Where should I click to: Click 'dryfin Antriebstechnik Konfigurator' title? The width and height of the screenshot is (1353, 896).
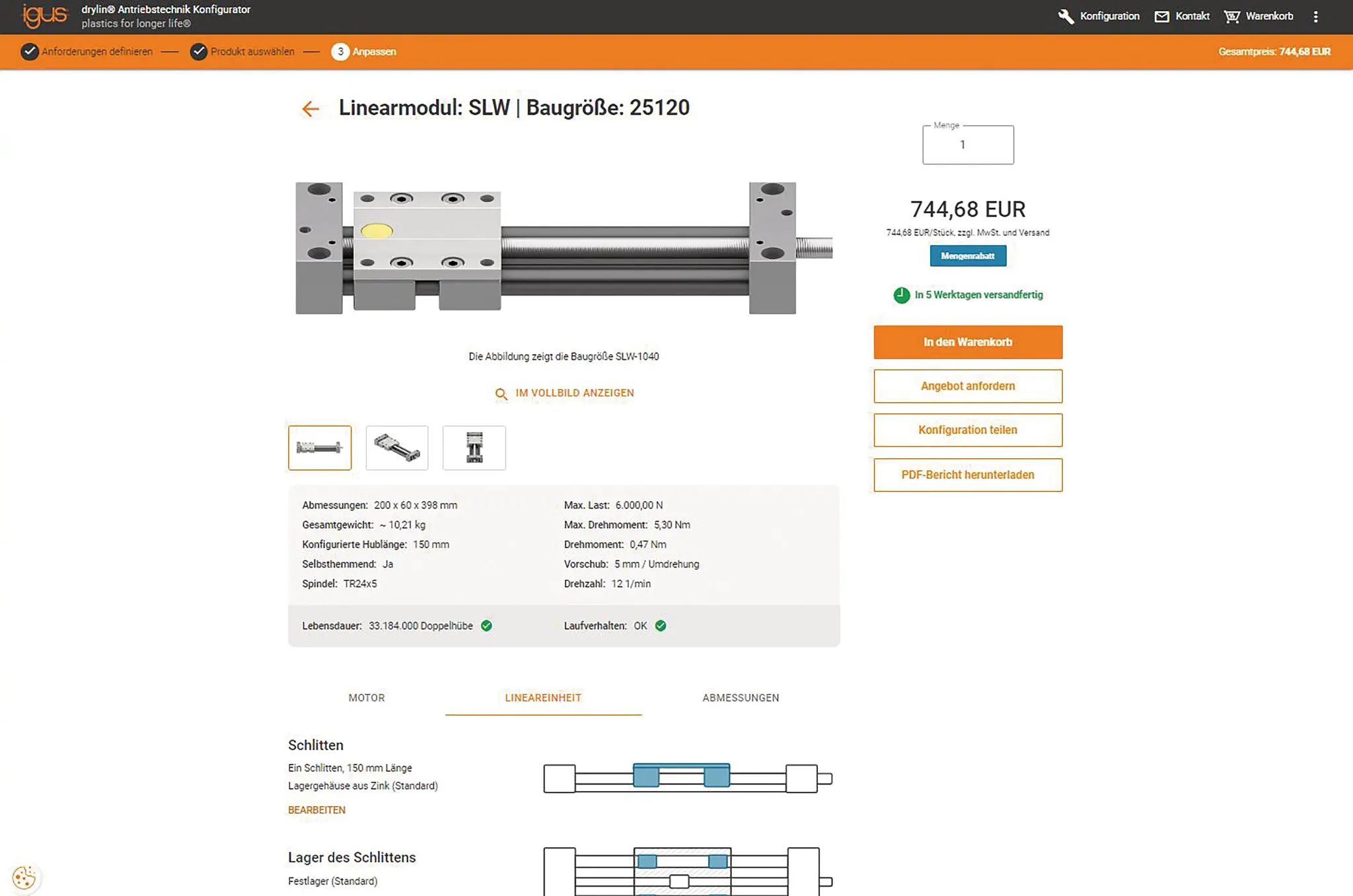(166, 9)
